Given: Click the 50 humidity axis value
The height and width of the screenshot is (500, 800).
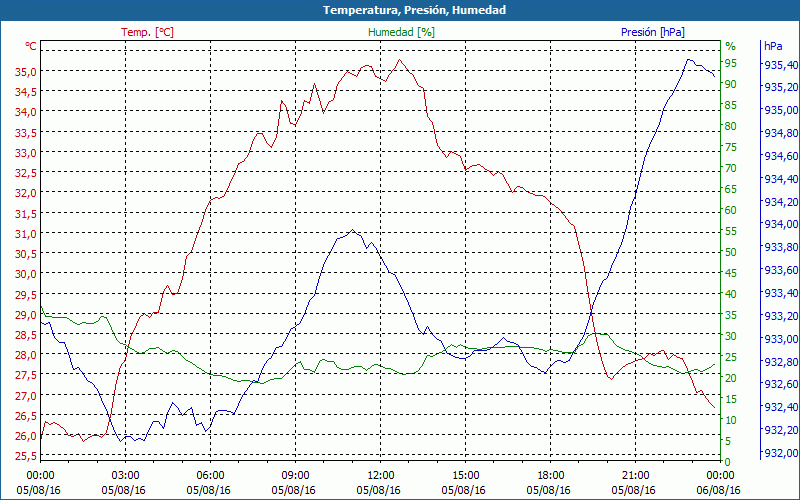Looking at the screenshot, I should pyautogui.click(x=731, y=252).
